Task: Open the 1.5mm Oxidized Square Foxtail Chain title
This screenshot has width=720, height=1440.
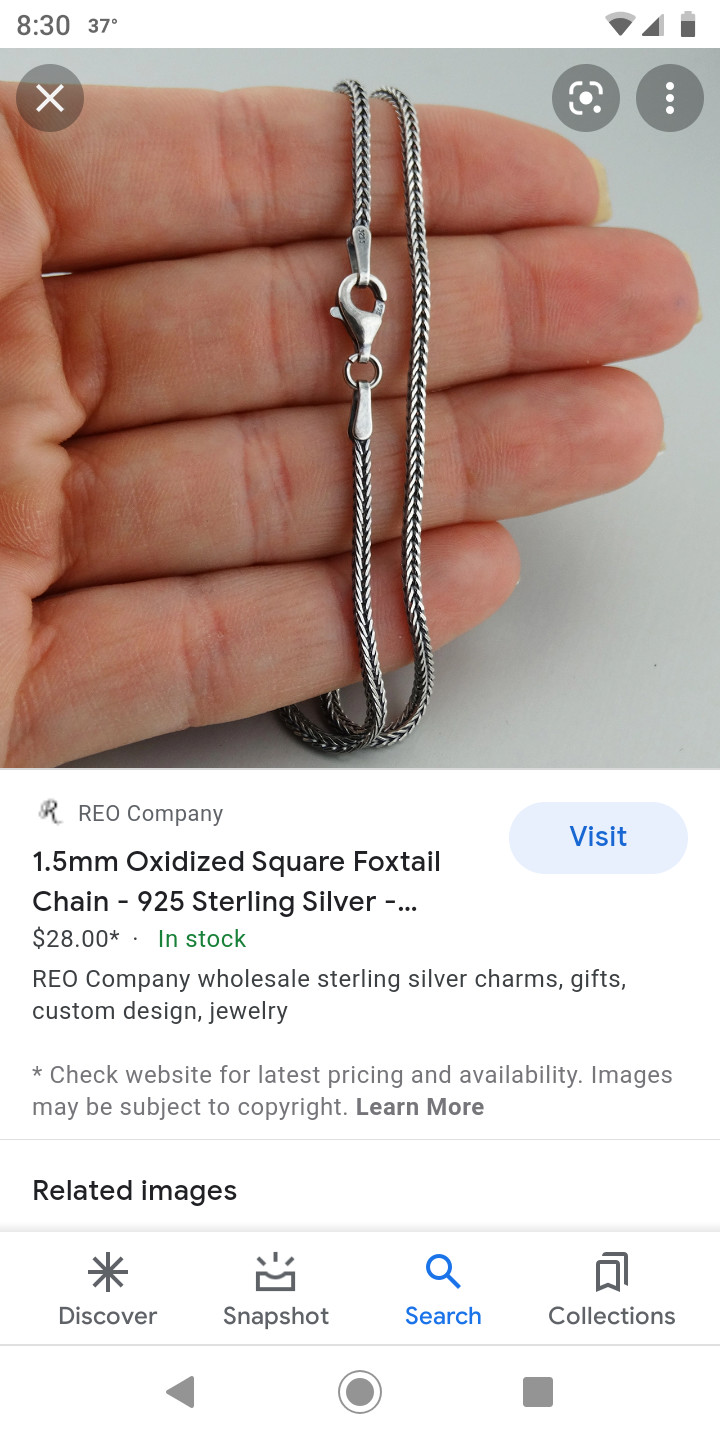Action: [x=236, y=881]
